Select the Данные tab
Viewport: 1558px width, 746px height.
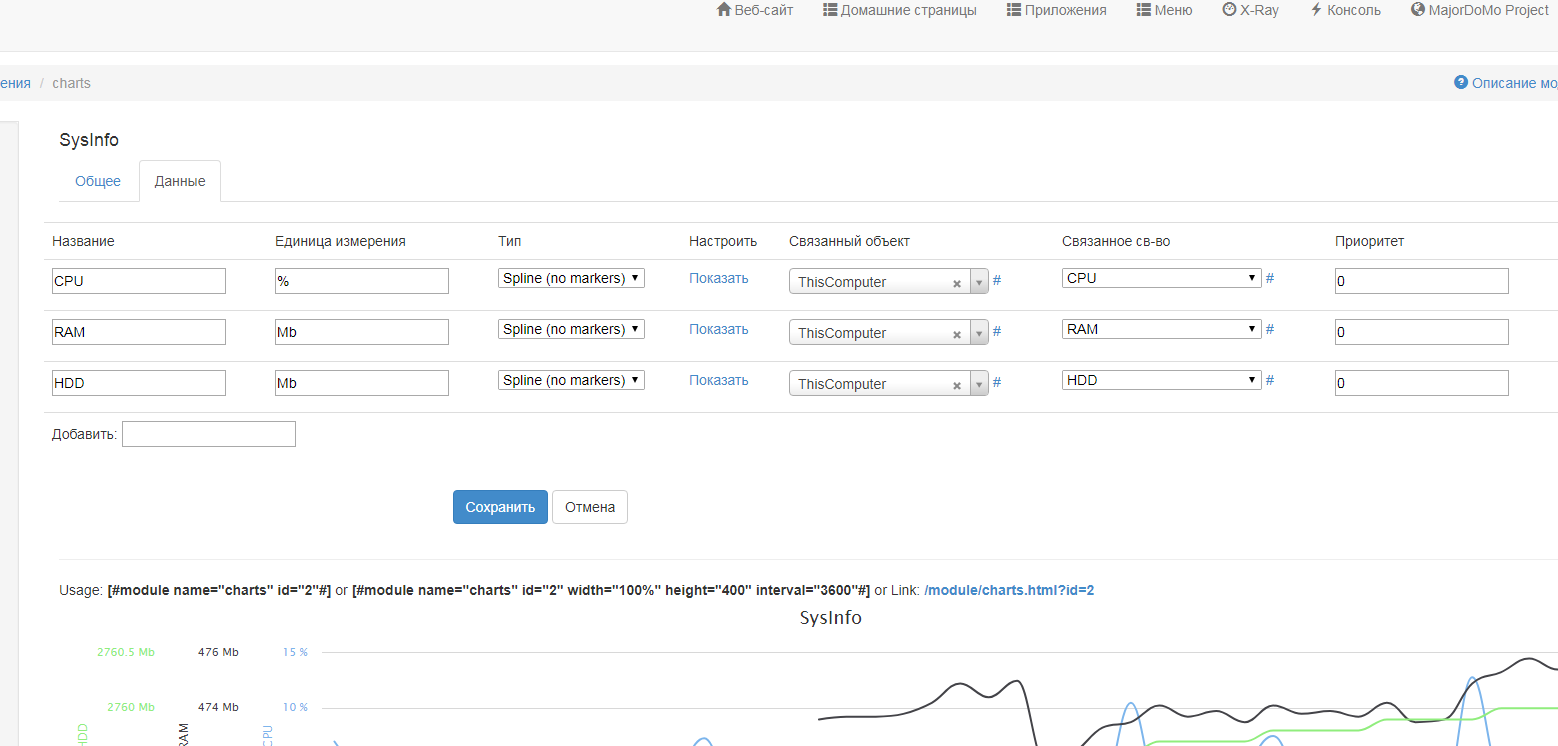[x=180, y=181]
